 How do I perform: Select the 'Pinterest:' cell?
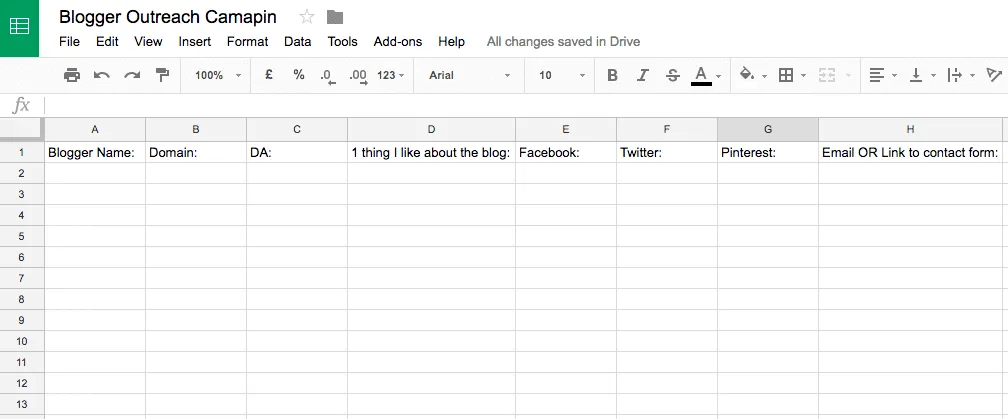click(768, 152)
